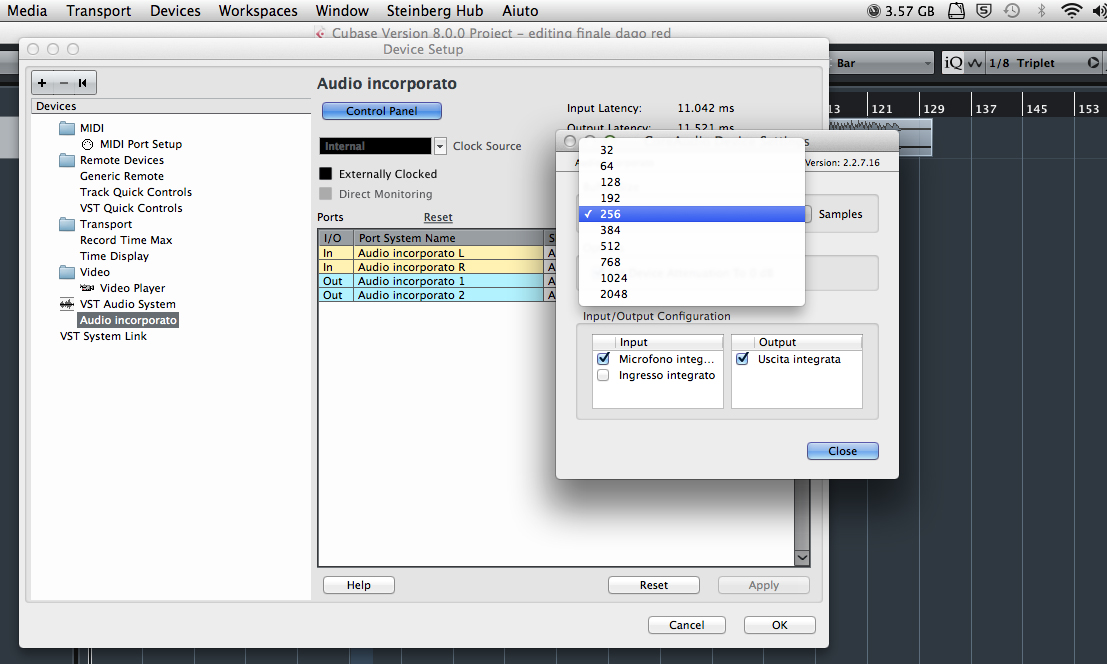
Task: Select the MIDI folder icon
Action: click(x=67, y=128)
